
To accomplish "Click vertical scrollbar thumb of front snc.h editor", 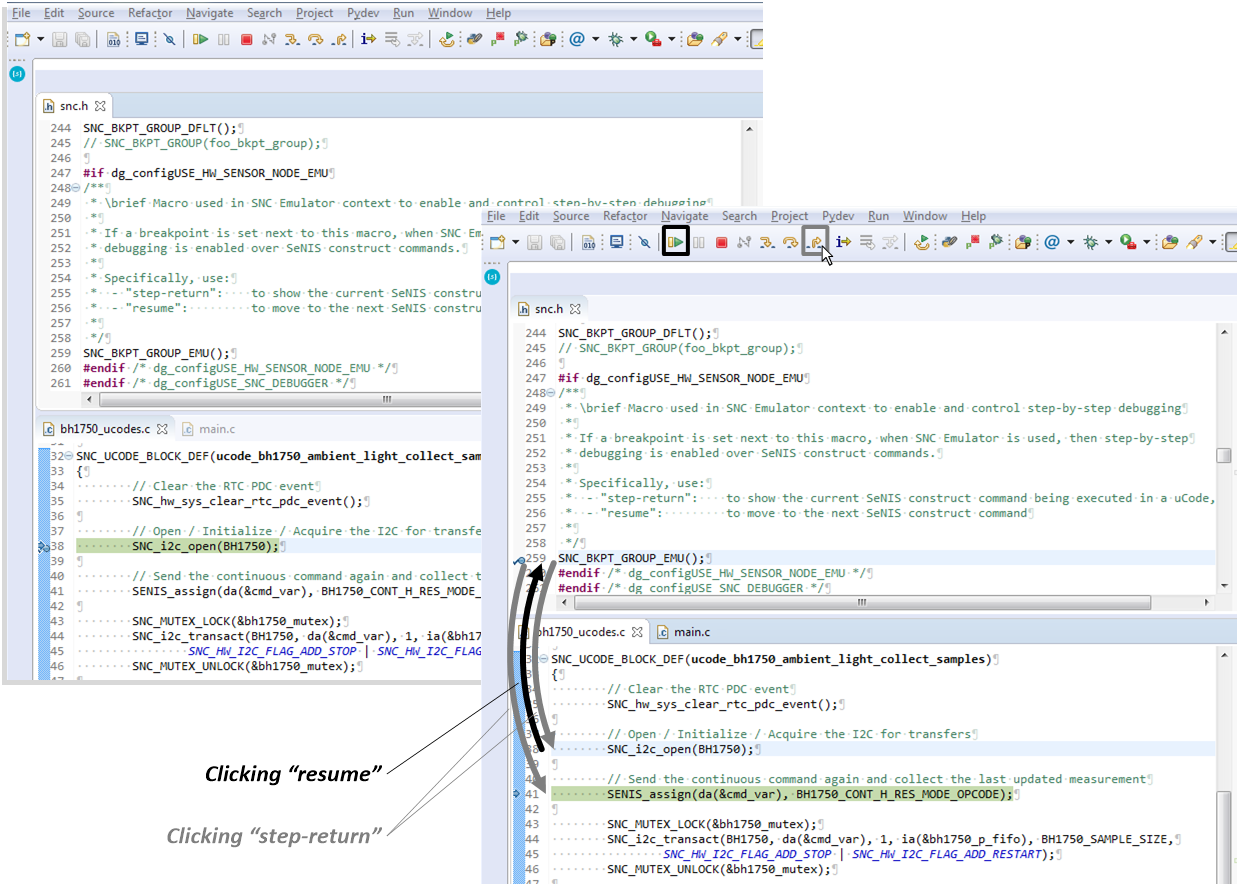I will click(1224, 455).
